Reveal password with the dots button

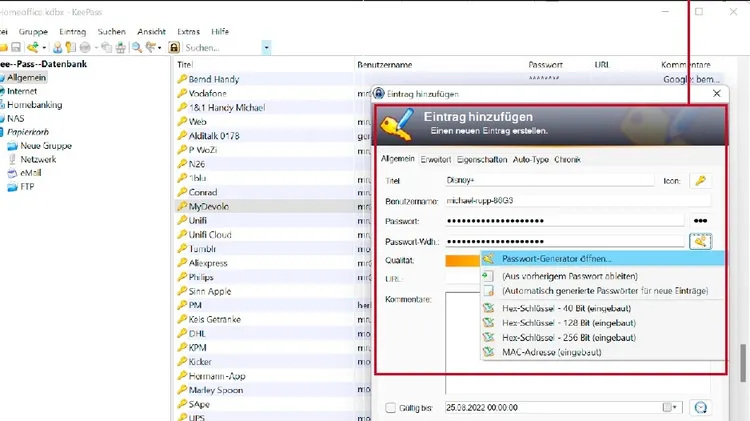tap(700, 221)
